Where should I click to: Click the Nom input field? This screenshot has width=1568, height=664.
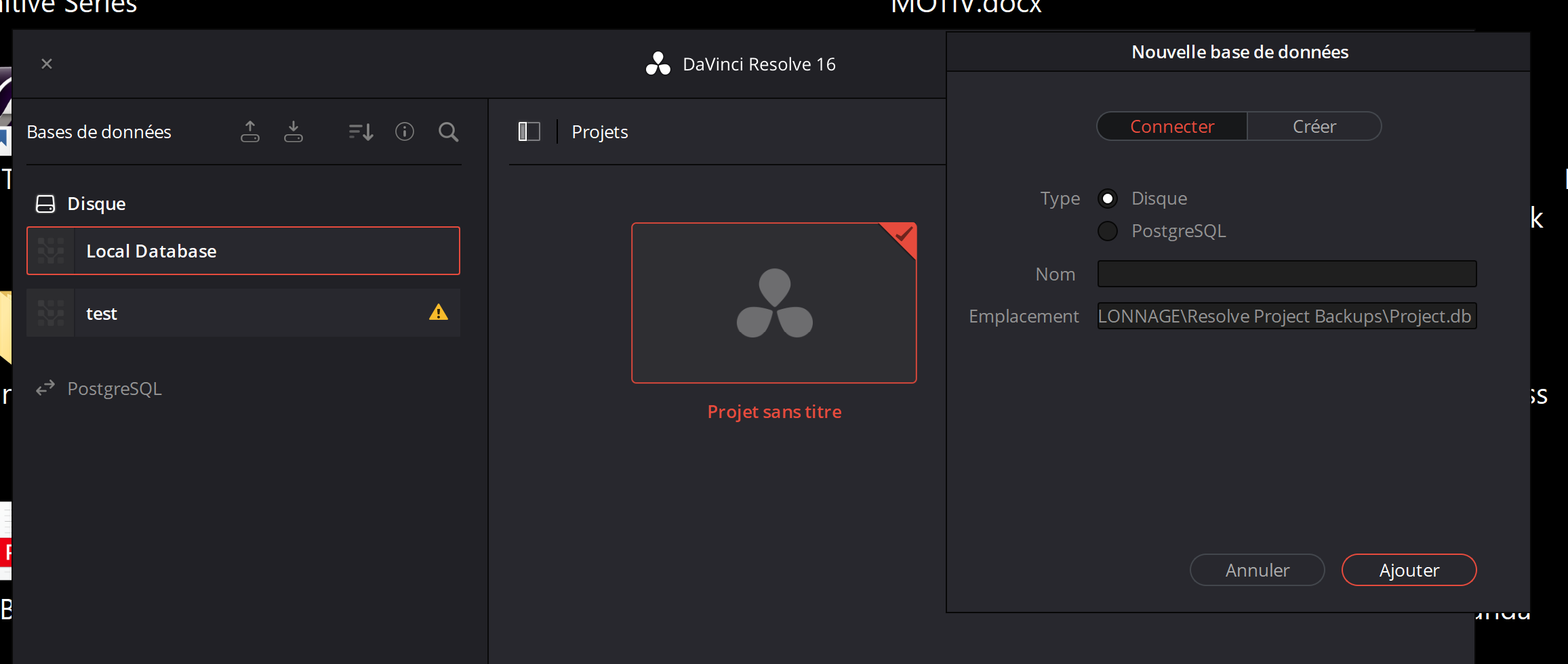click(x=1287, y=274)
